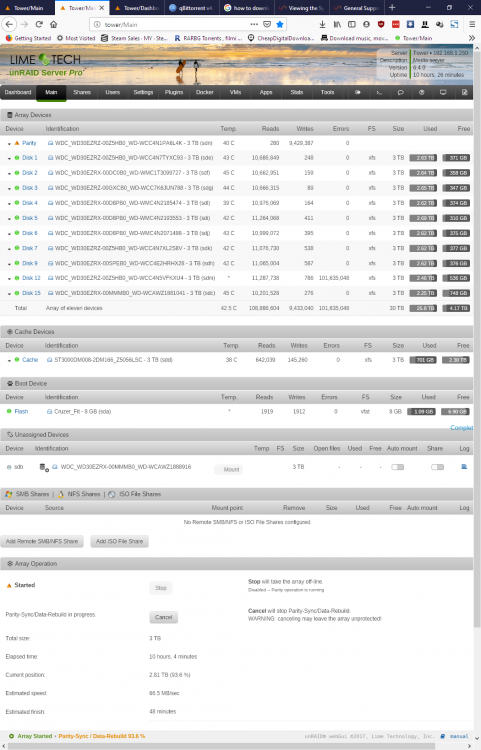Click Add Remote SMB/NFS Share button
Screen dimensions: 481x750
pyautogui.click(x=42, y=541)
